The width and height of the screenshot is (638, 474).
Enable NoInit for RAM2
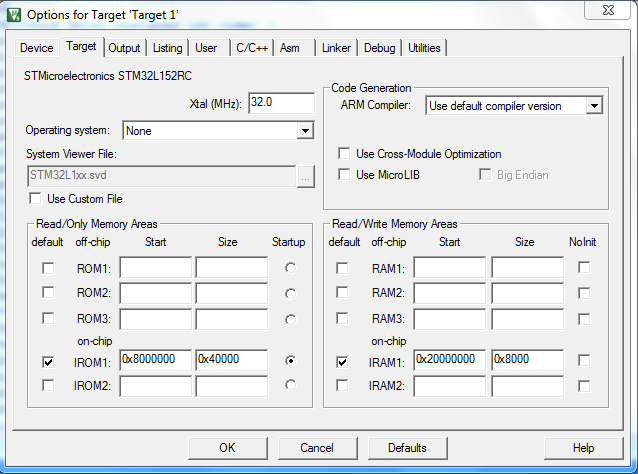tap(584, 293)
